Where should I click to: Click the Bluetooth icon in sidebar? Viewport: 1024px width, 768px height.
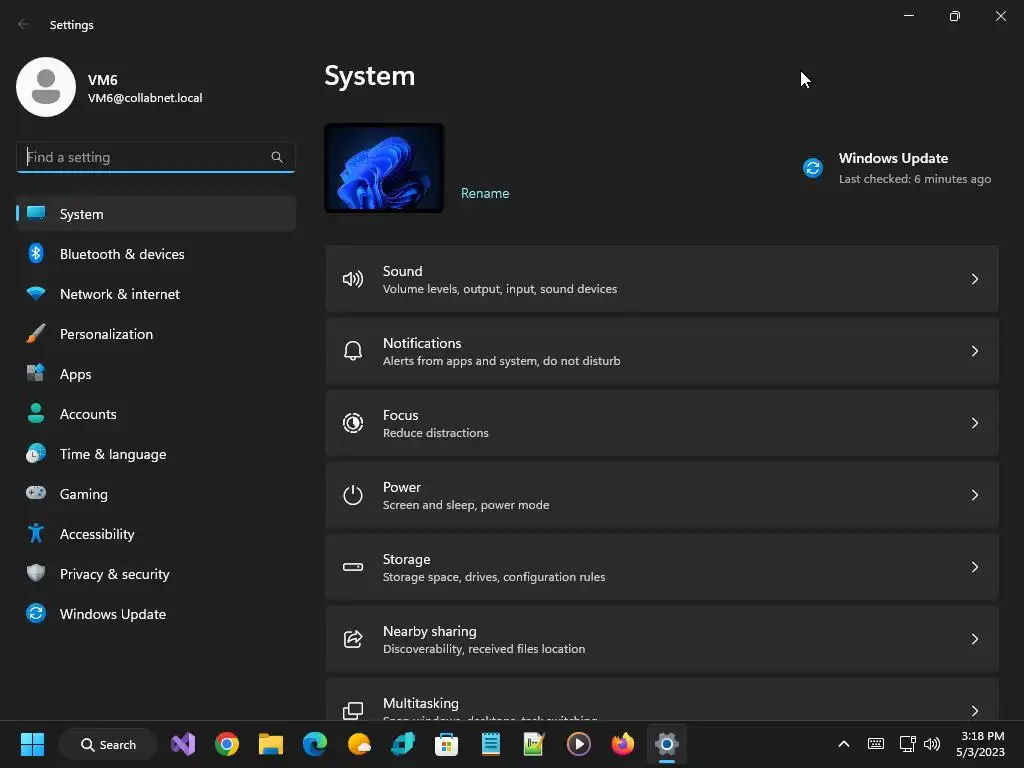pyautogui.click(x=36, y=253)
